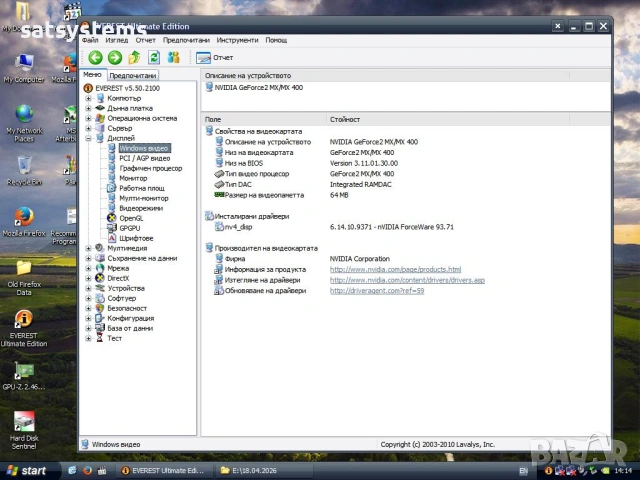Click the E:\18.04.2026 taskbar button
This screenshot has height=480, width=640.
pos(263,471)
